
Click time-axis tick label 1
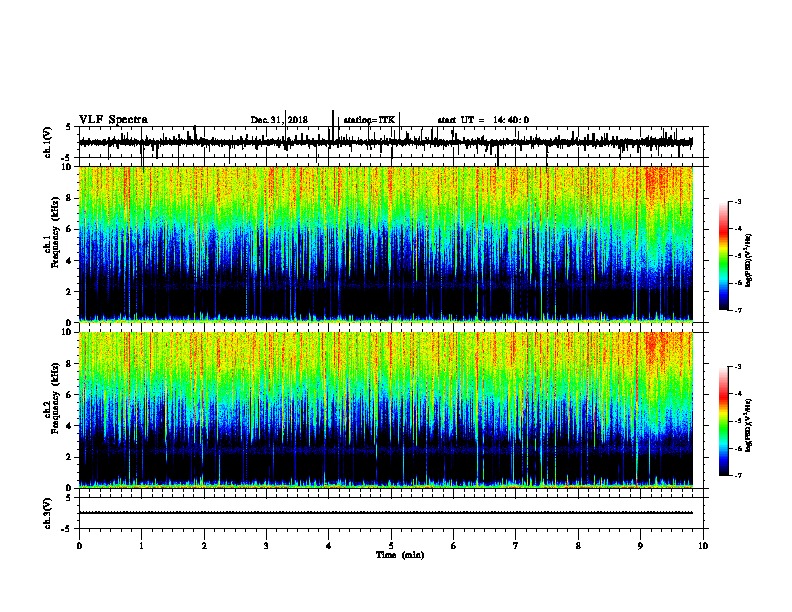click(141, 546)
